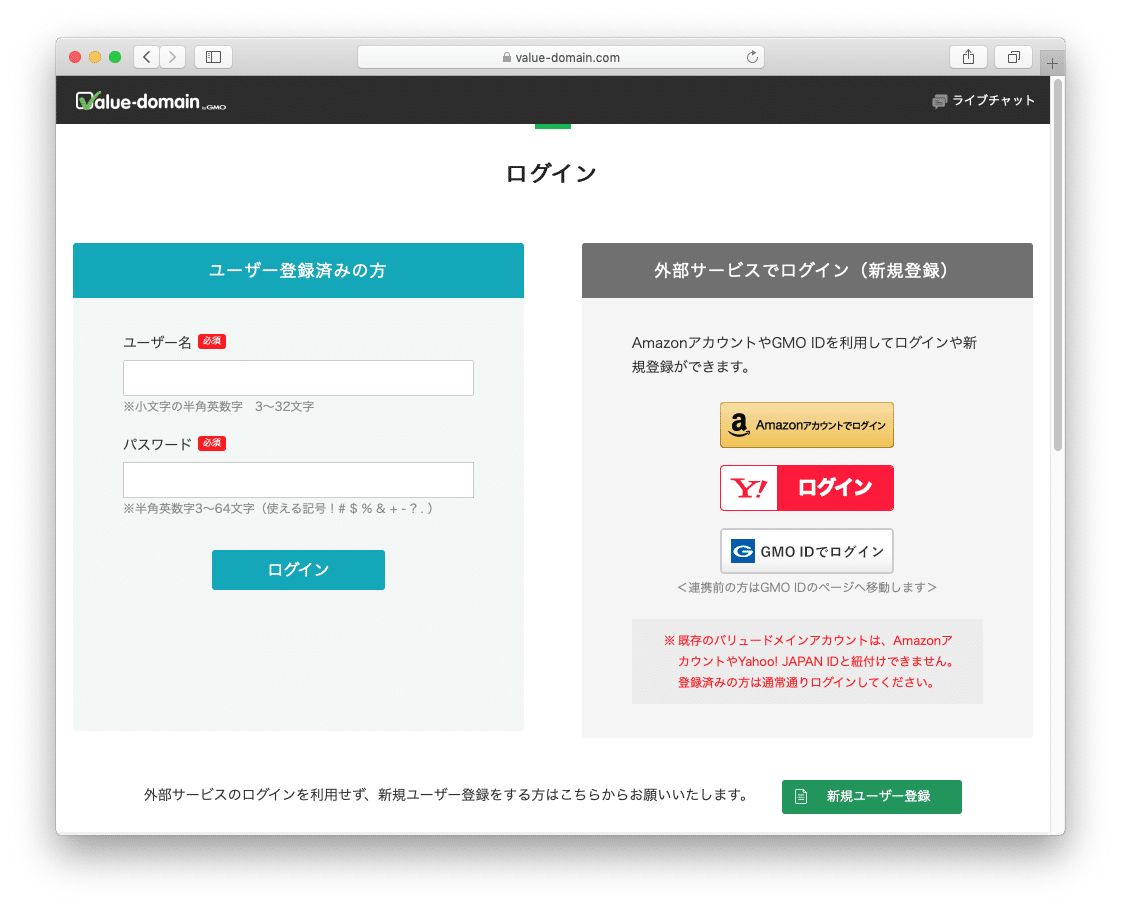The height and width of the screenshot is (909, 1121).
Task: Click the パスワード password input field
Action: pyautogui.click(x=298, y=480)
